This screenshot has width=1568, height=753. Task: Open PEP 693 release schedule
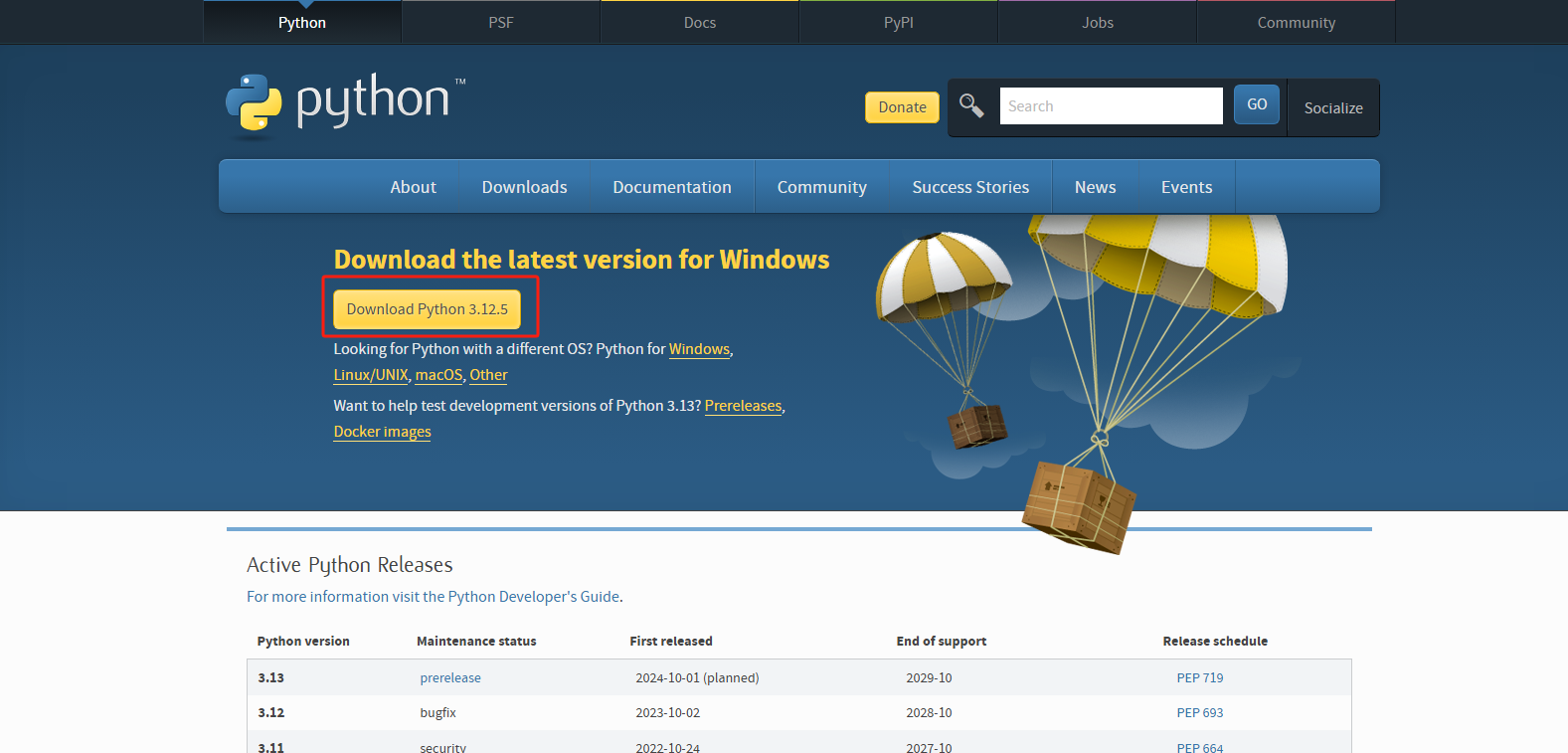(x=1200, y=713)
